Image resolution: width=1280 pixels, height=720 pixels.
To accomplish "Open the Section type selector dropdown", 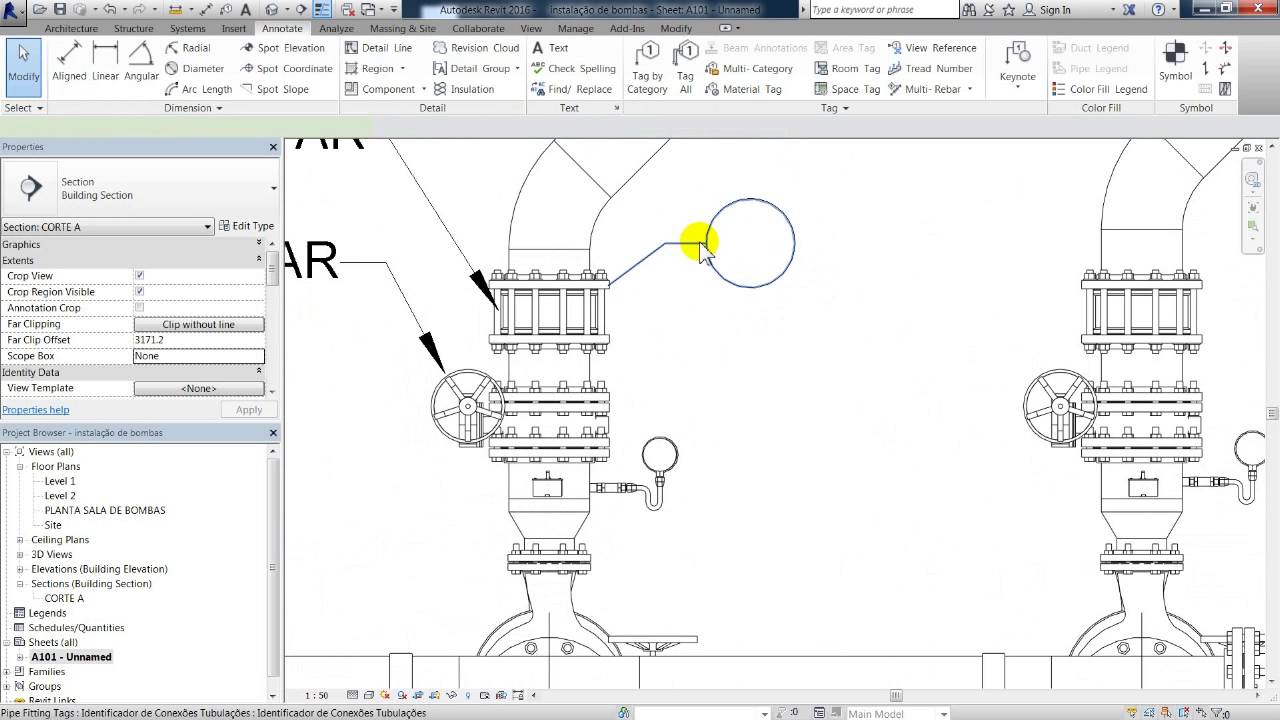I will [273, 188].
